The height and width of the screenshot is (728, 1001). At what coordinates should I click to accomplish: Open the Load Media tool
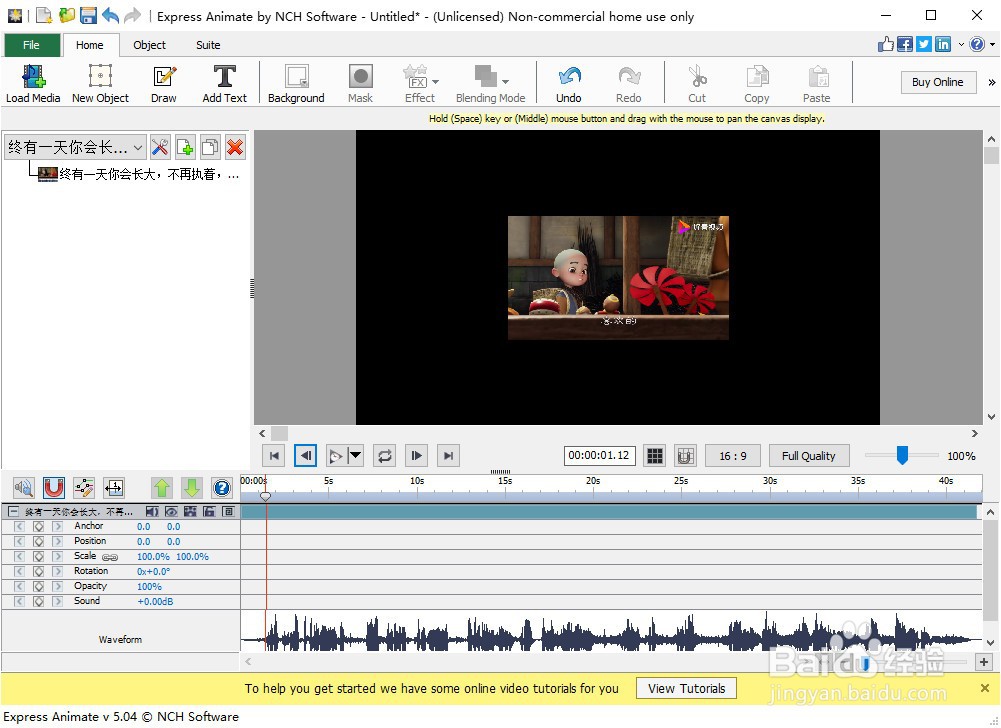click(33, 84)
